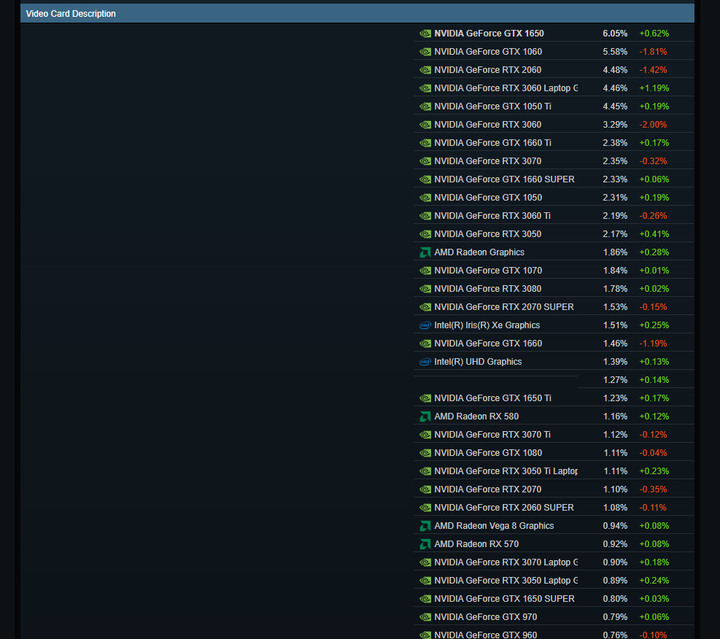The height and width of the screenshot is (639, 720).
Task: Click the 0.80% share value
Action: click(615, 599)
